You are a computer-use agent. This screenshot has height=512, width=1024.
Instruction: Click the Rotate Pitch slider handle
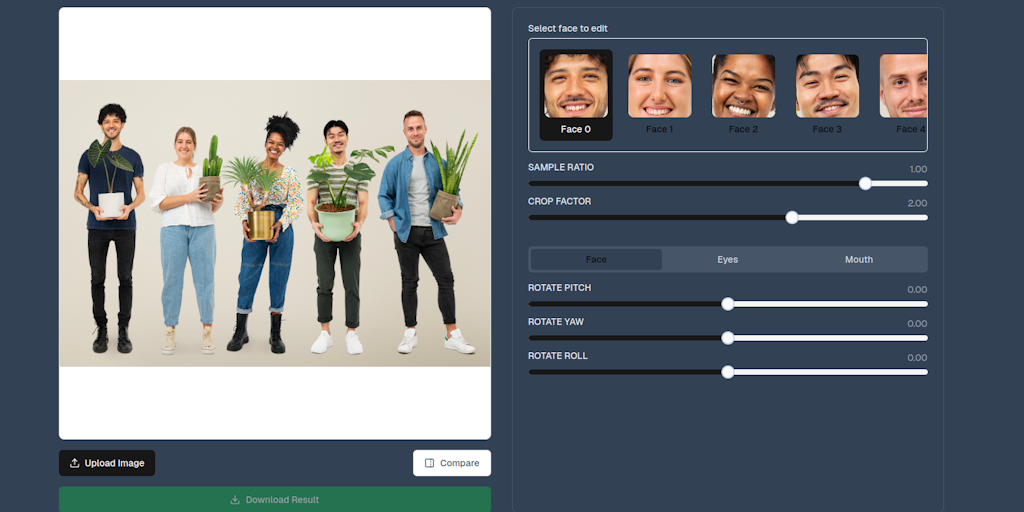728,304
